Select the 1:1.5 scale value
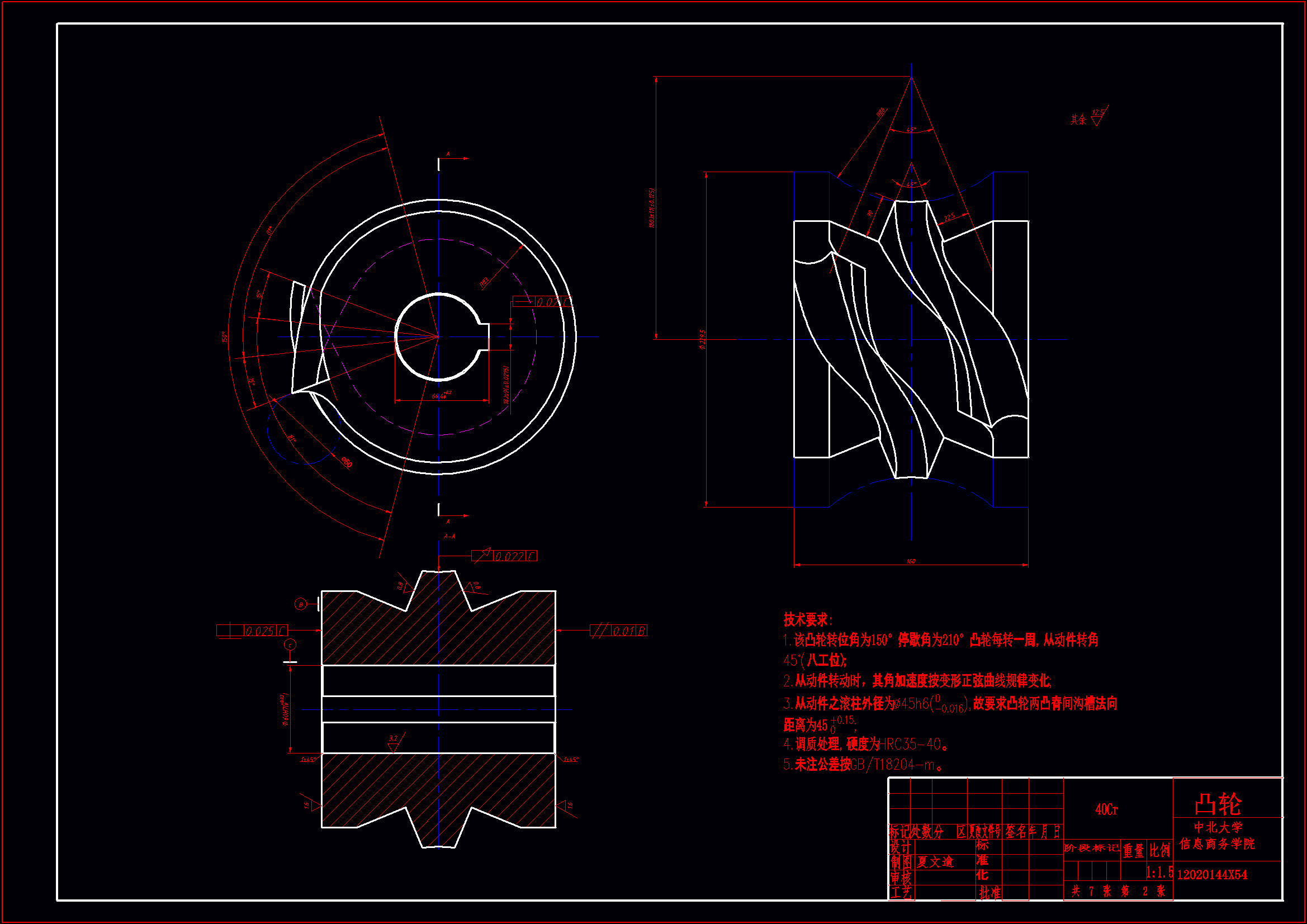This screenshot has height=924, width=1307. 1159,872
